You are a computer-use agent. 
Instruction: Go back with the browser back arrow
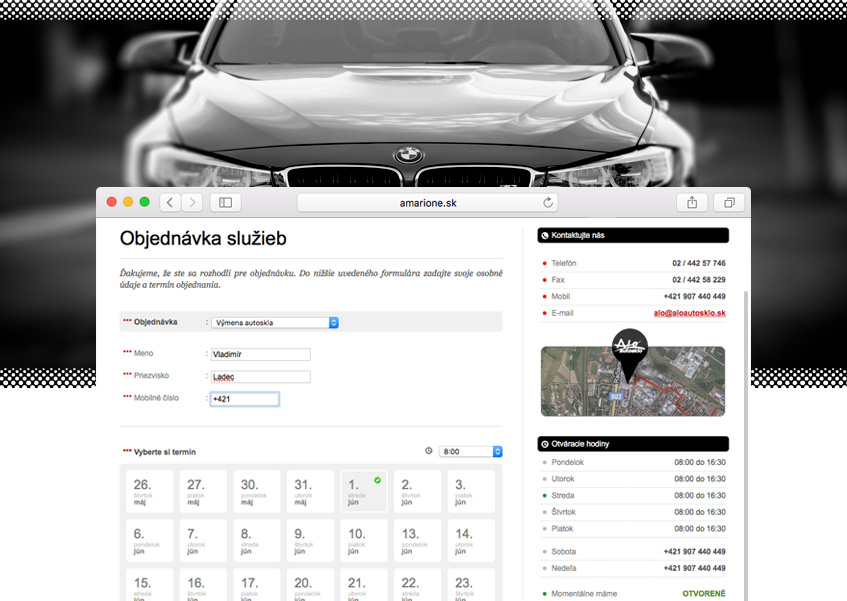pyautogui.click(x=170, y=202)
